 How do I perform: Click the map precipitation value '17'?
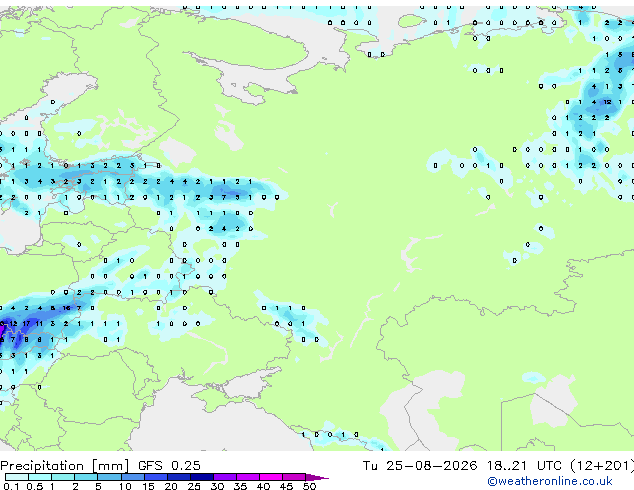point(26,323)
